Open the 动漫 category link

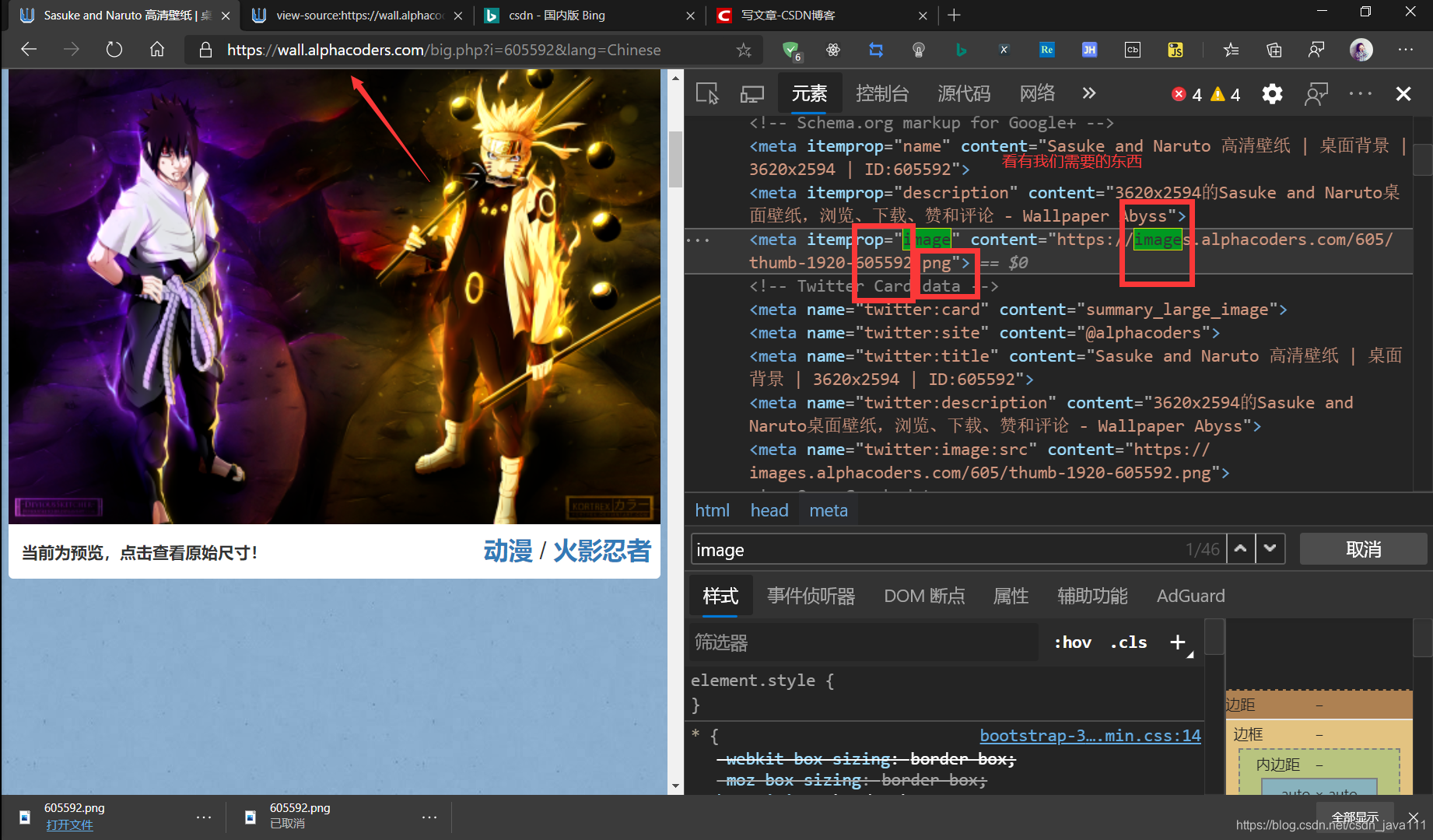508,551
